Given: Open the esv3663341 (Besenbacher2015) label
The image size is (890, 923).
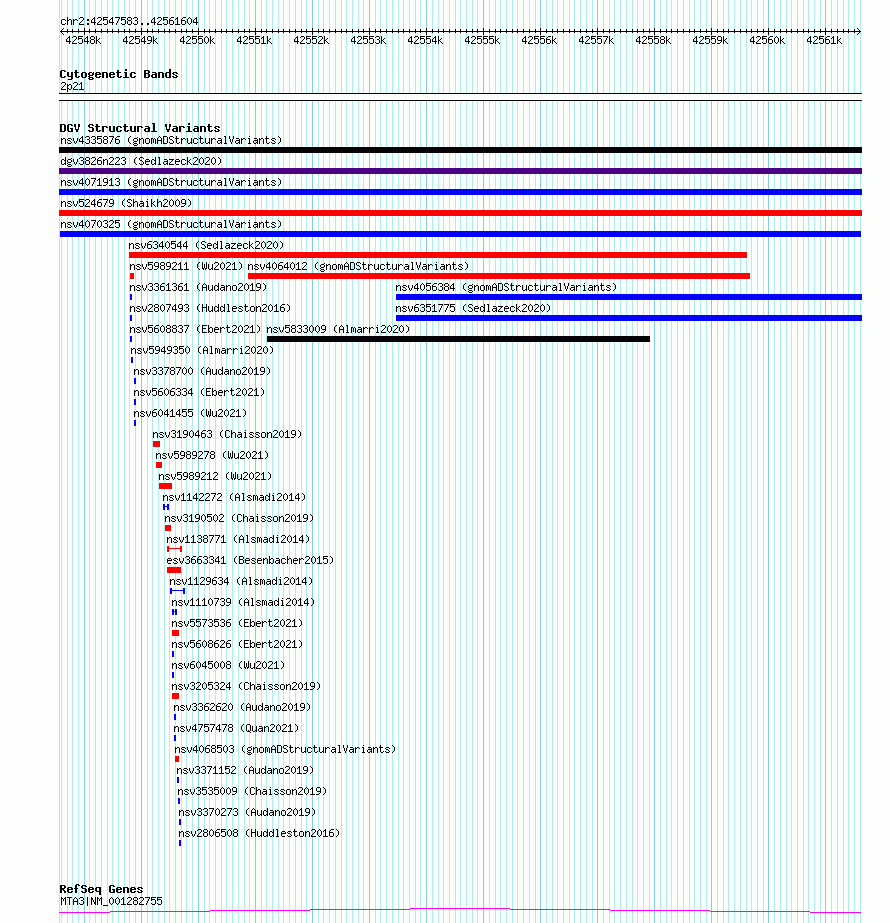Looking at the screenshot, I should pos(250,560).
